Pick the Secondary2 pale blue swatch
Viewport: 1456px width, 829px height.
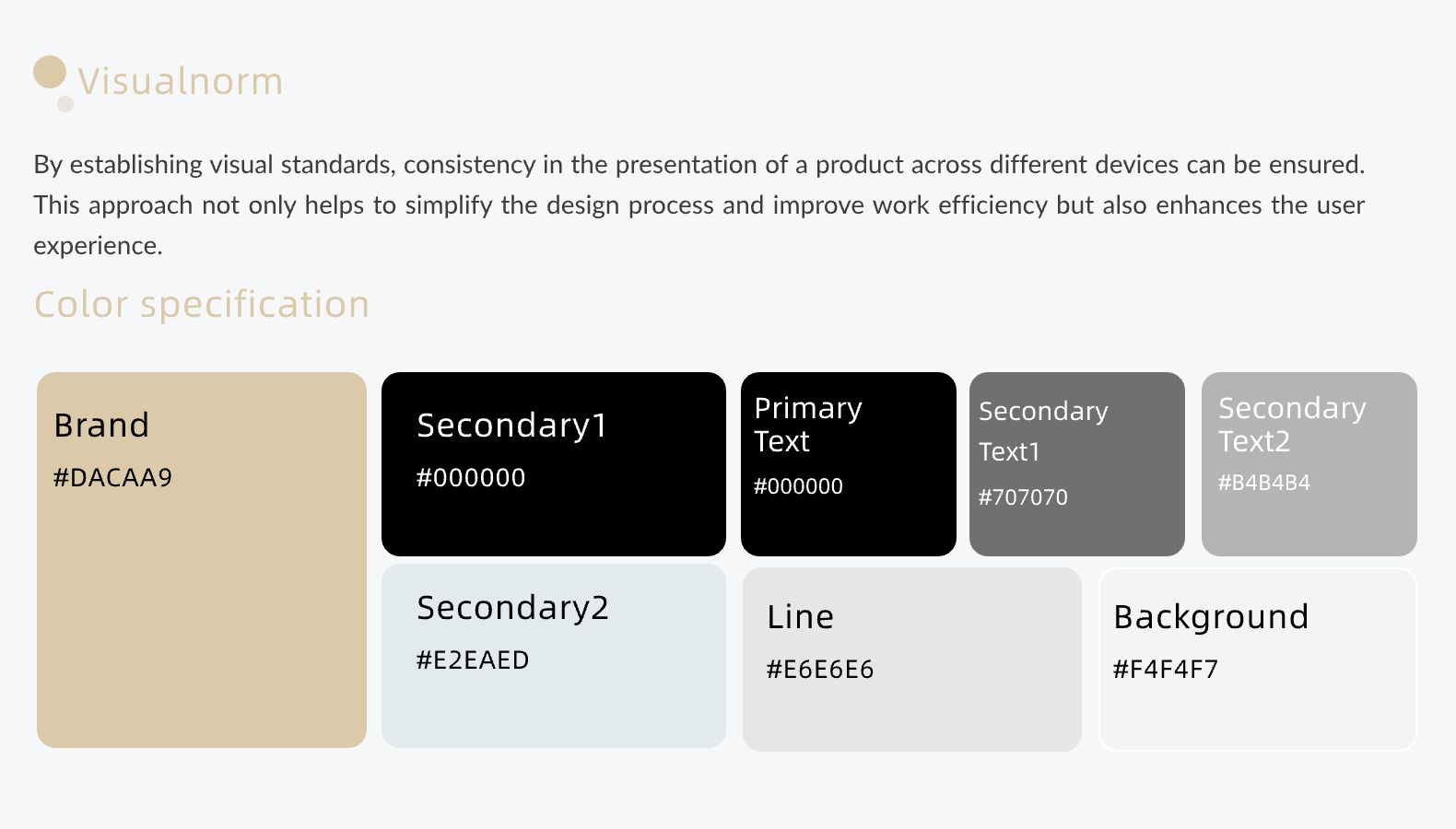553,705
